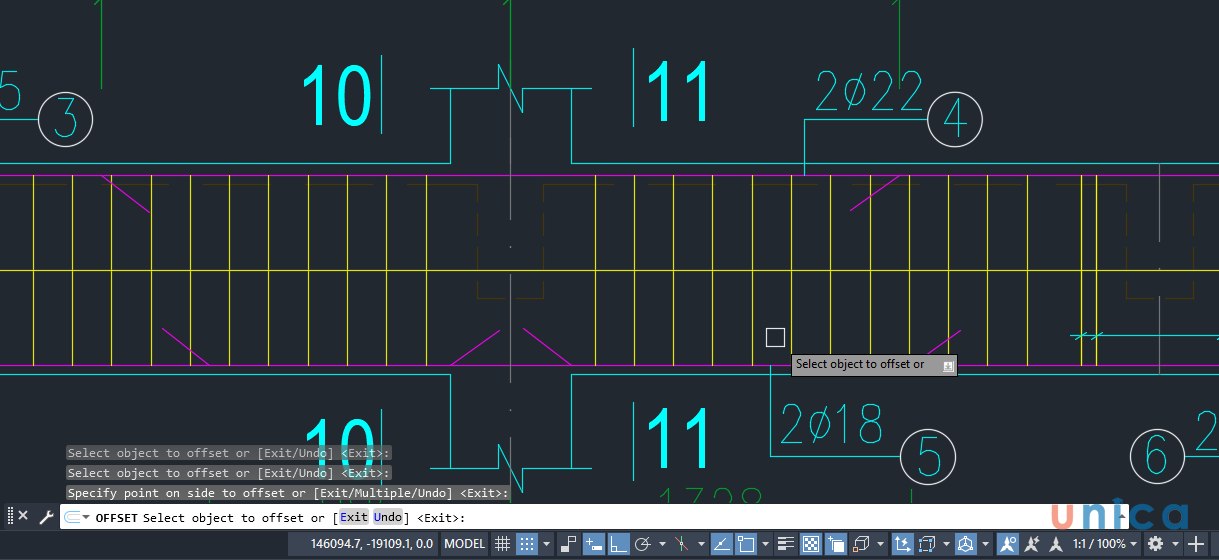
Task: Close the command line window
Action: 23,516
